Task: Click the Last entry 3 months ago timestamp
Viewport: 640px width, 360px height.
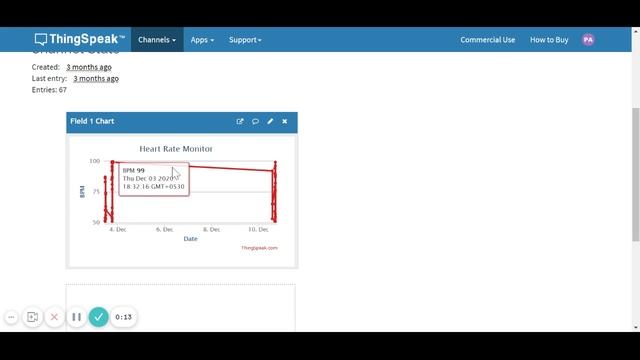Action: [96, 78]
